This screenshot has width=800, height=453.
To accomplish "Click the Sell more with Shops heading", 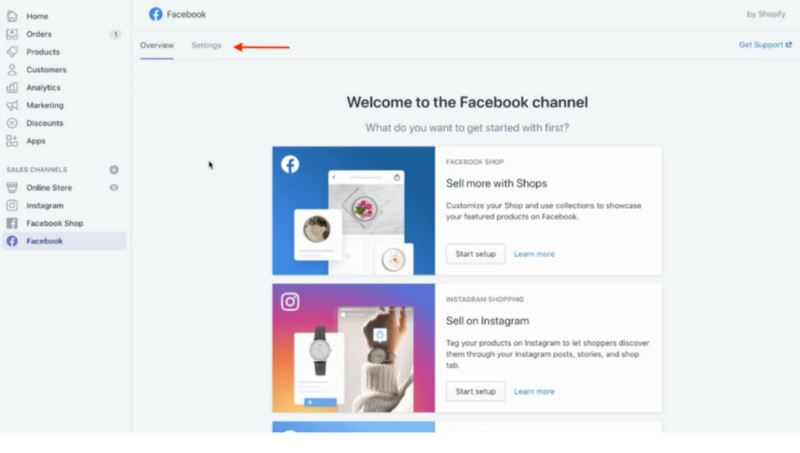I will tap(496, 184).
